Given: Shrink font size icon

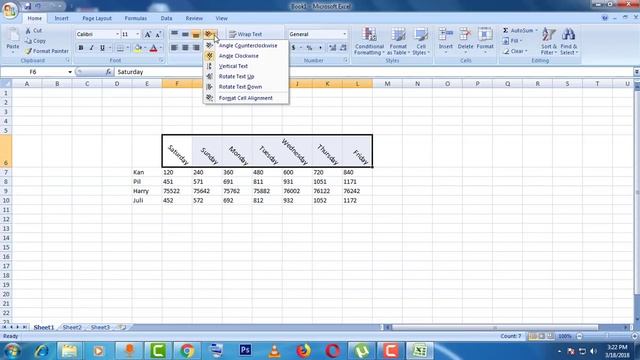Looking at the screenshot, I should (x=158, y=34).
